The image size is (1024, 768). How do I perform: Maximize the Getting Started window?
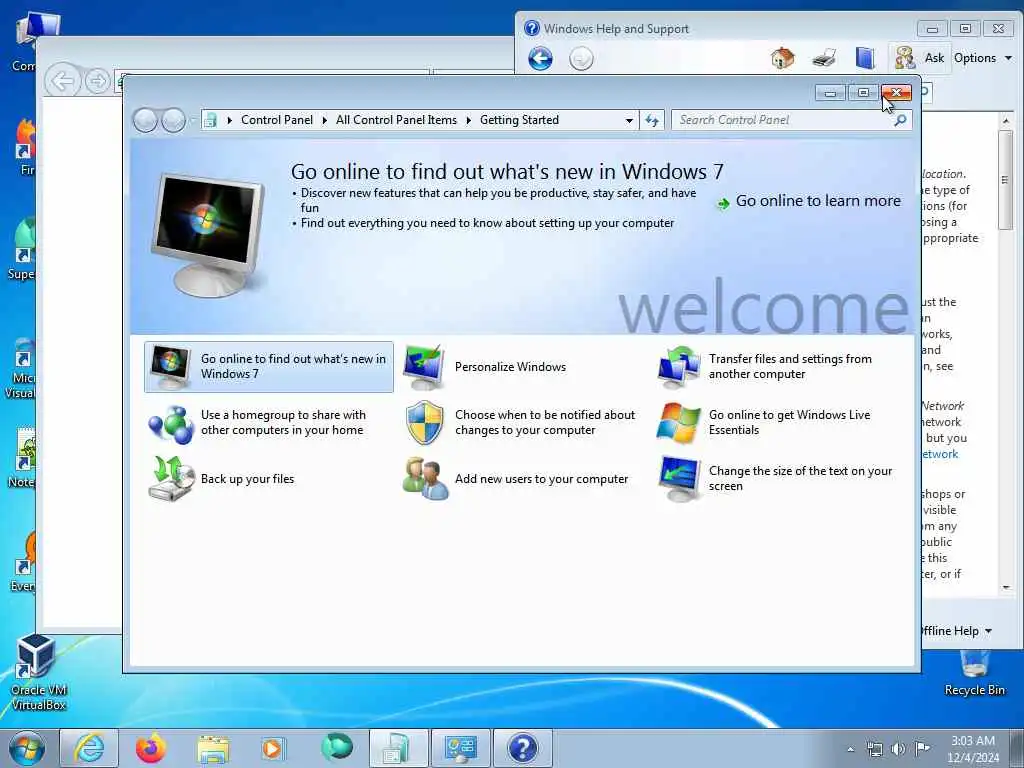863,93
